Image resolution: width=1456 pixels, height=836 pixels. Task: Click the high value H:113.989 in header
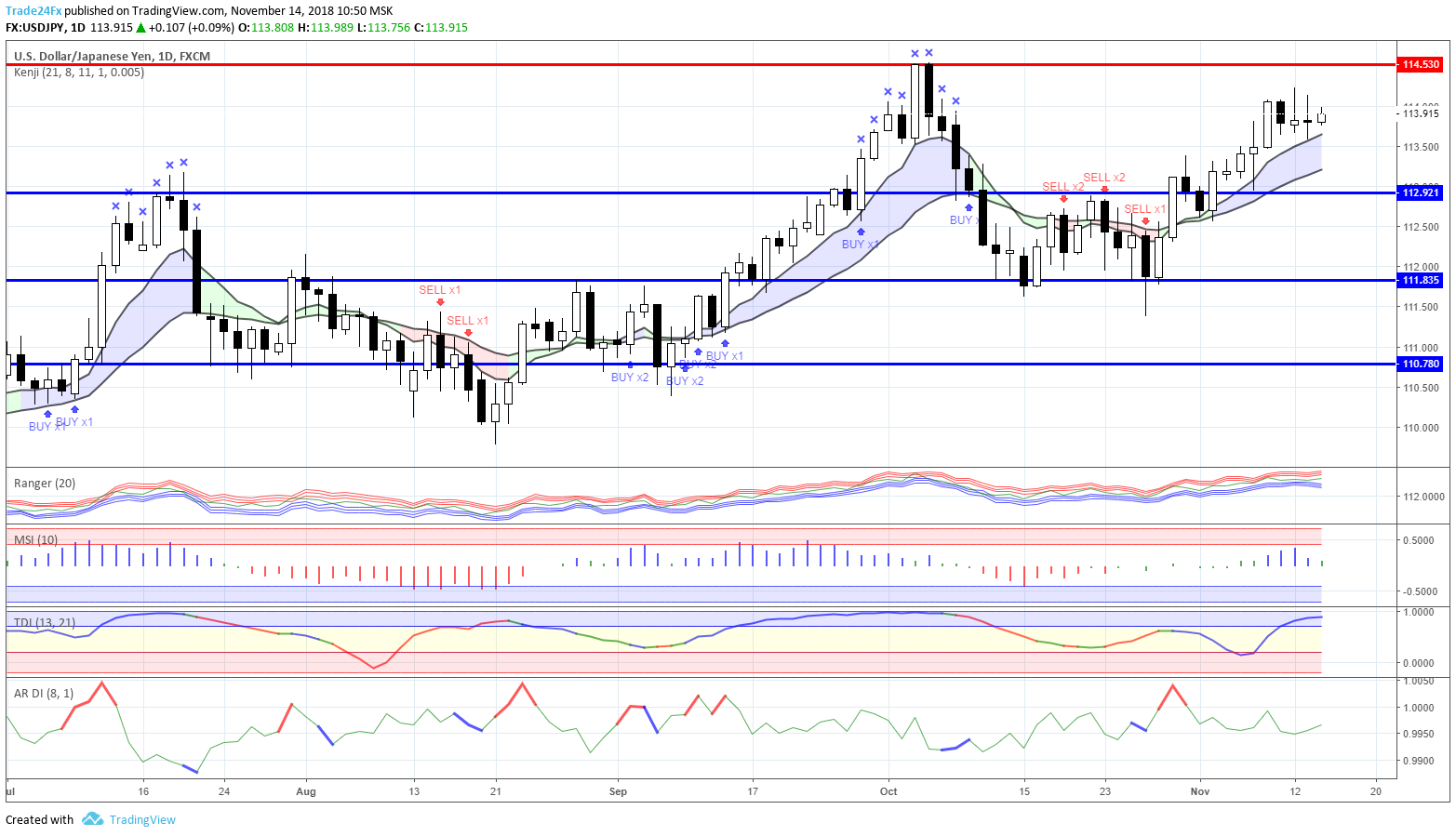326,27
